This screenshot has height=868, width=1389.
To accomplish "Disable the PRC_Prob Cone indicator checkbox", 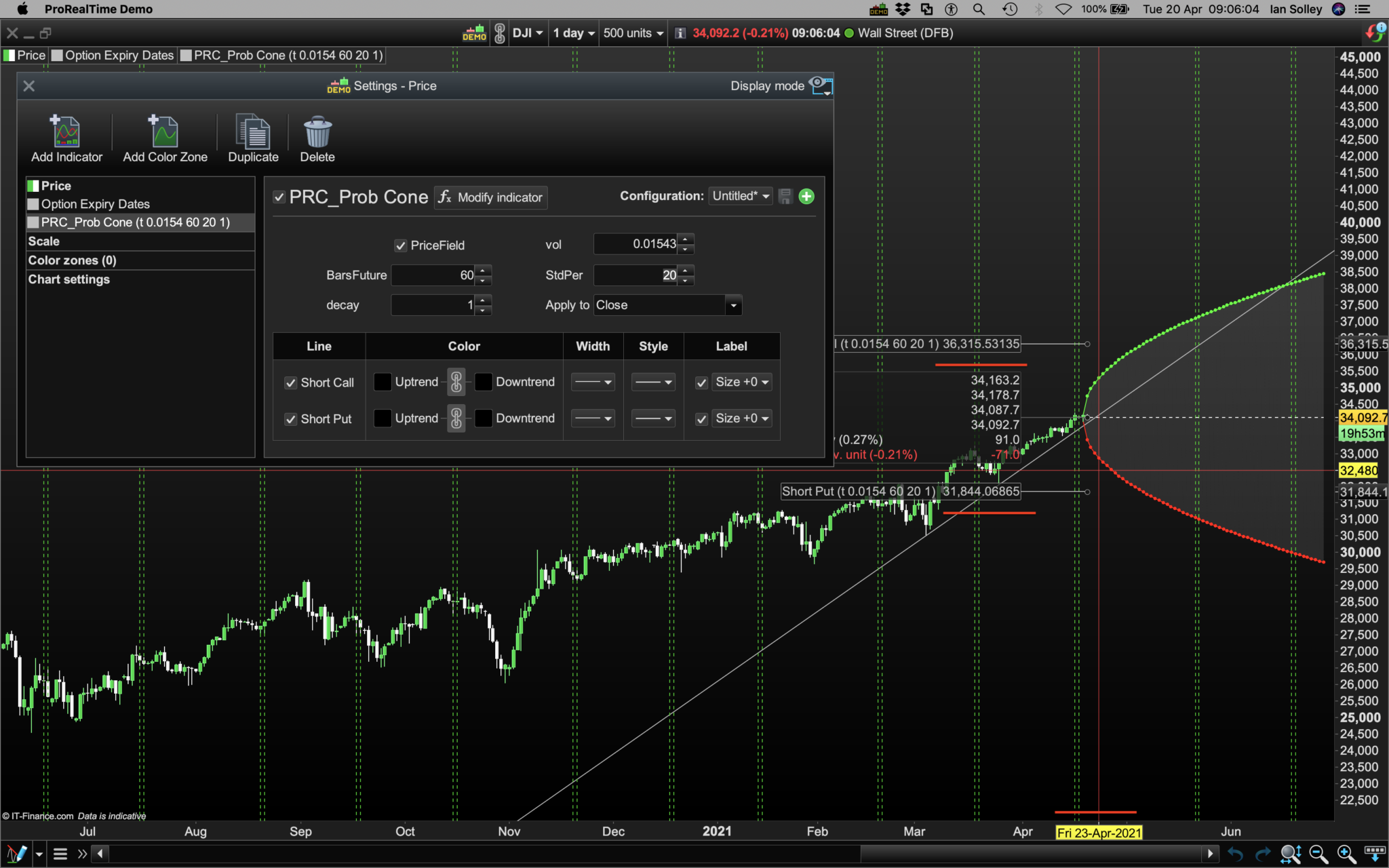I will click(x=279, y=197).
